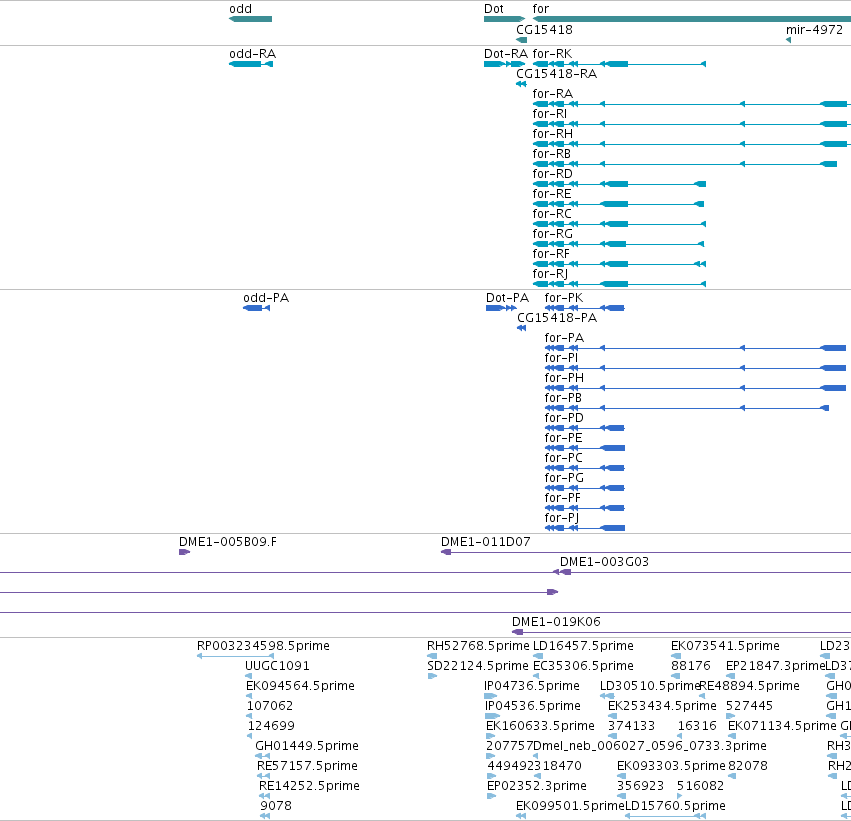
Task: Open the IP04736.5prime EST label
Action: click(x=532, y=686)
